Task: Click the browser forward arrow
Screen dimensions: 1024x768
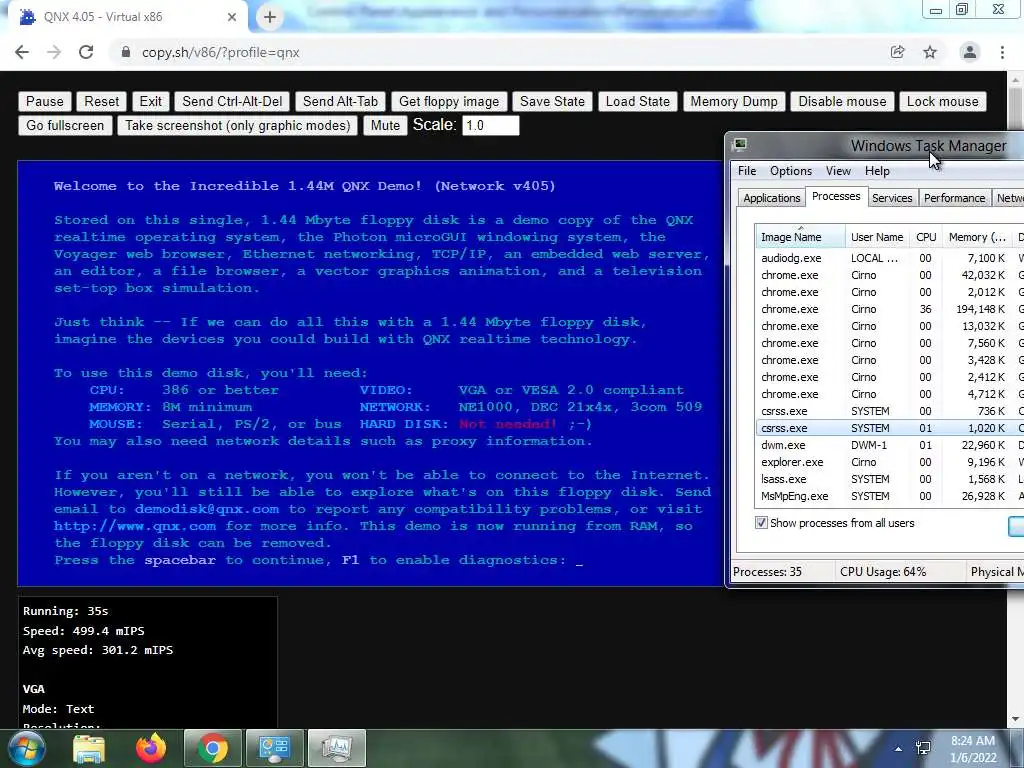Action: pos(54,52)
